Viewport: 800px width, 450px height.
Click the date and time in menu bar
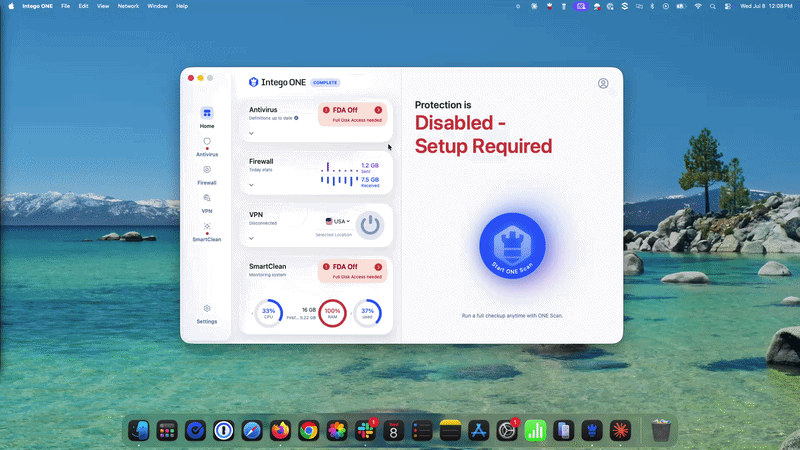pyautogui.click(x=766, y=6)
